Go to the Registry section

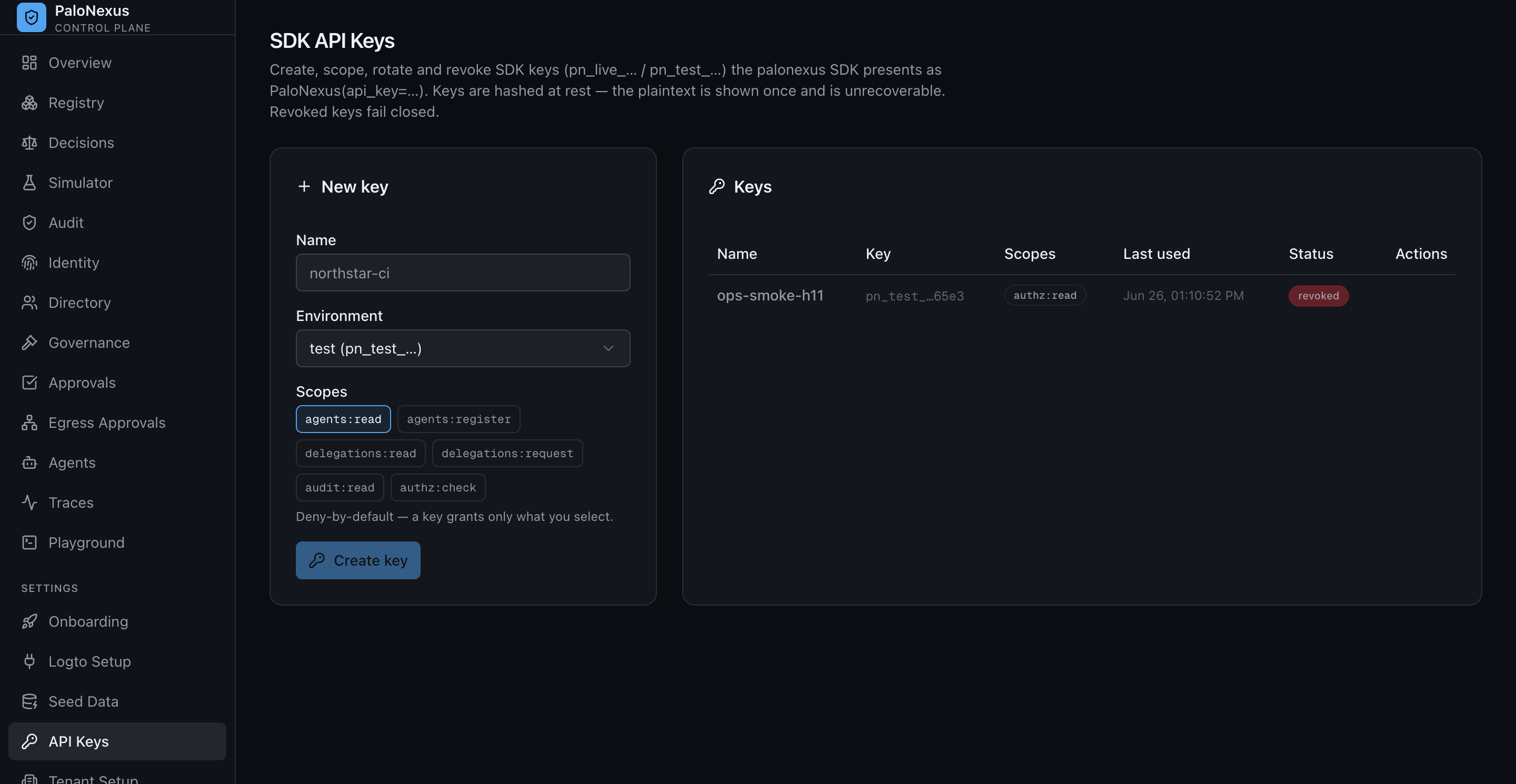click(x=117, y=102)
